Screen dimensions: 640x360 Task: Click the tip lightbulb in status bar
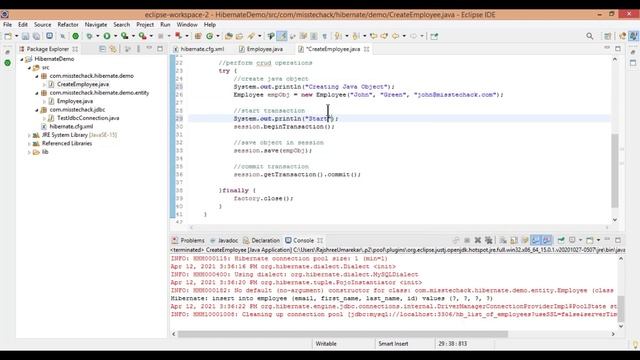pyautogui.click(x=635, y=344)
